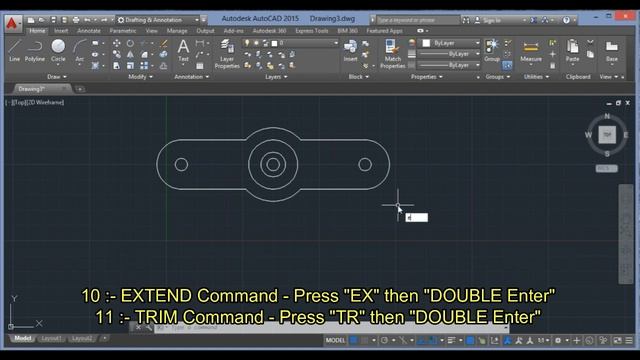This screenshot has width=640, height=360.
Task: Open the Drafting & Annotation workspace dropdown
Action: coord(158,20)
